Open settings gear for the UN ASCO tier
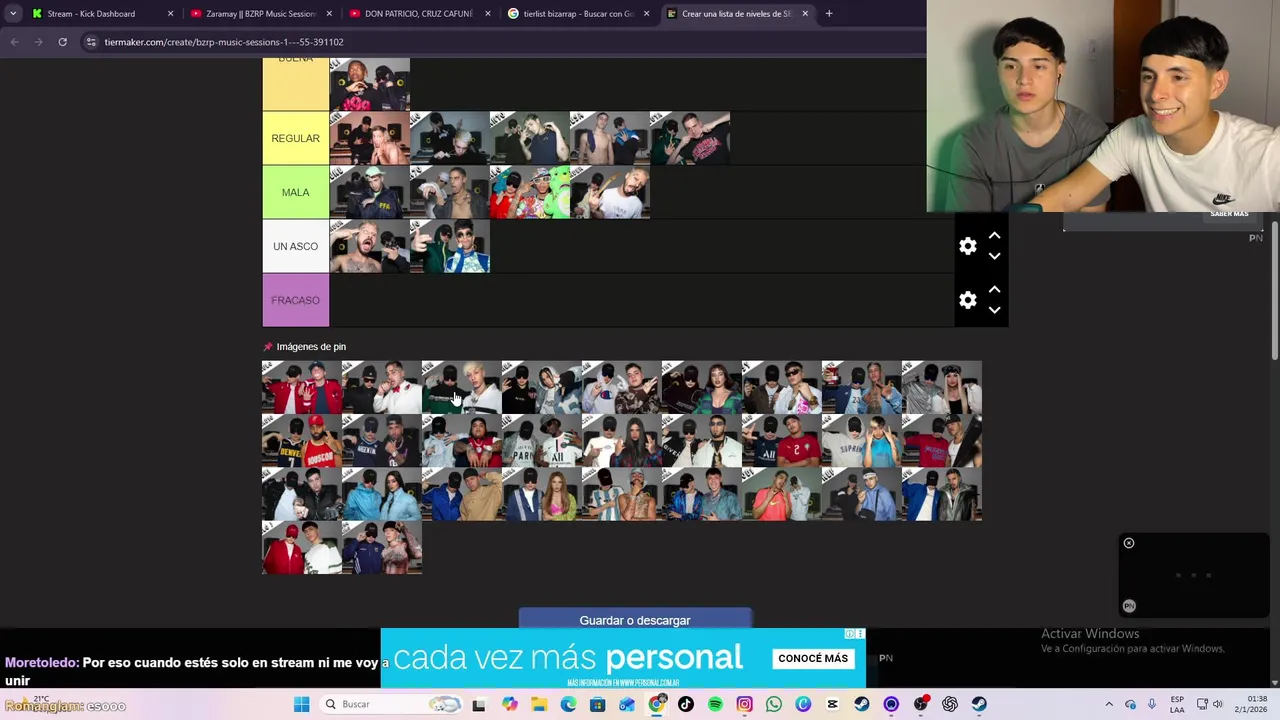Screen dimensions: 1280x720 click(967, 246)
